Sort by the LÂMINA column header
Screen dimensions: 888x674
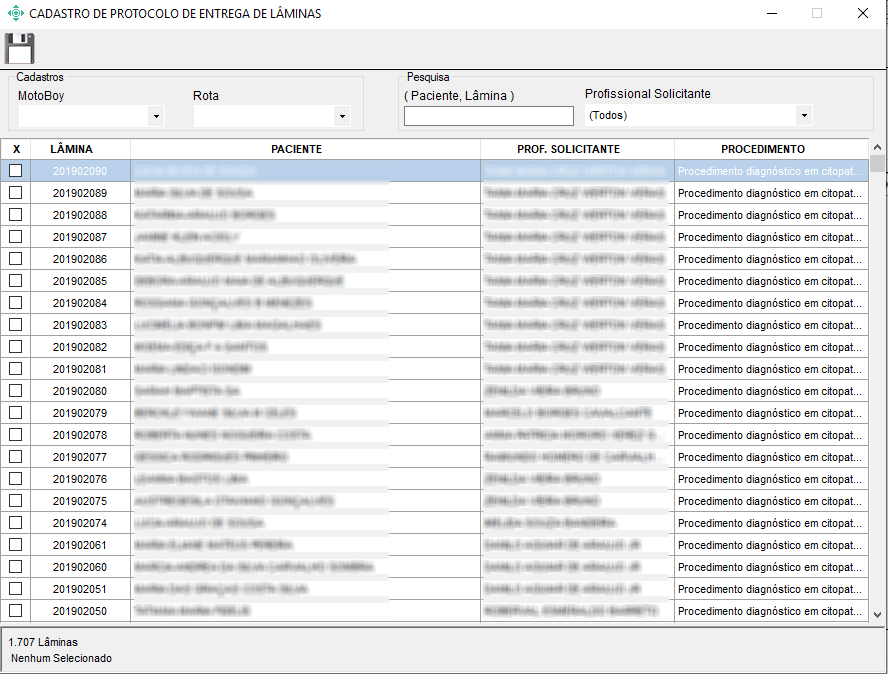click(71, 149)
